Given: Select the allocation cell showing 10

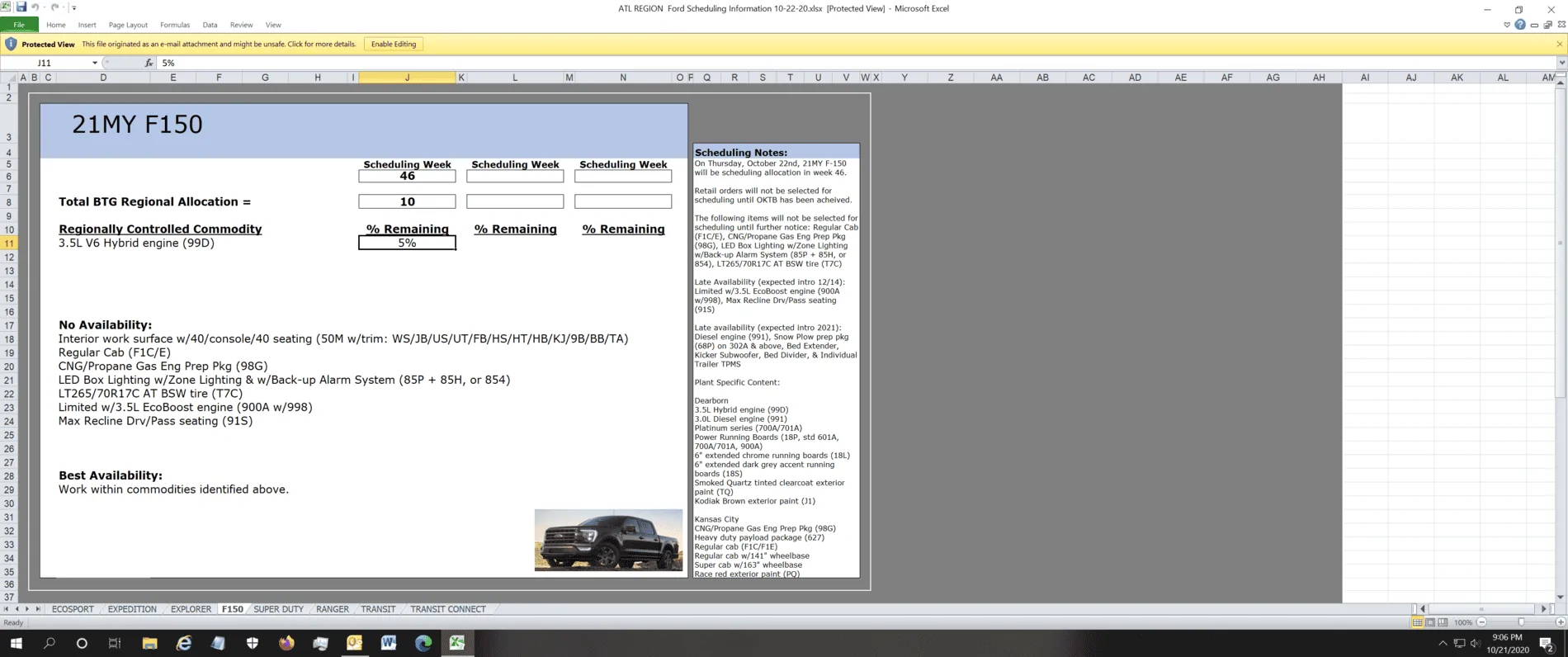Looking at the screenshot, I should pos(407,201).
